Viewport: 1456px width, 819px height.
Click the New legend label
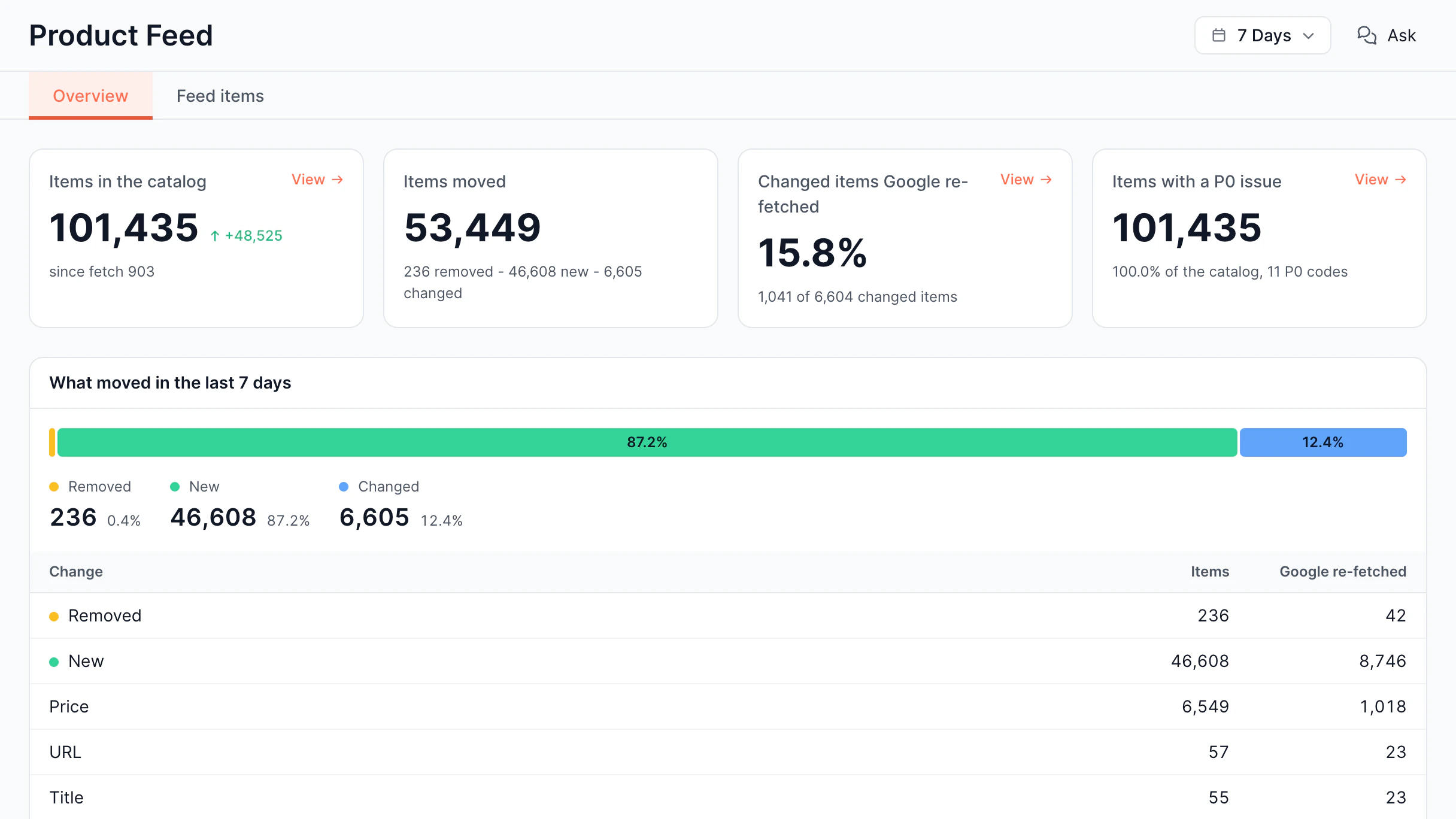204,487
